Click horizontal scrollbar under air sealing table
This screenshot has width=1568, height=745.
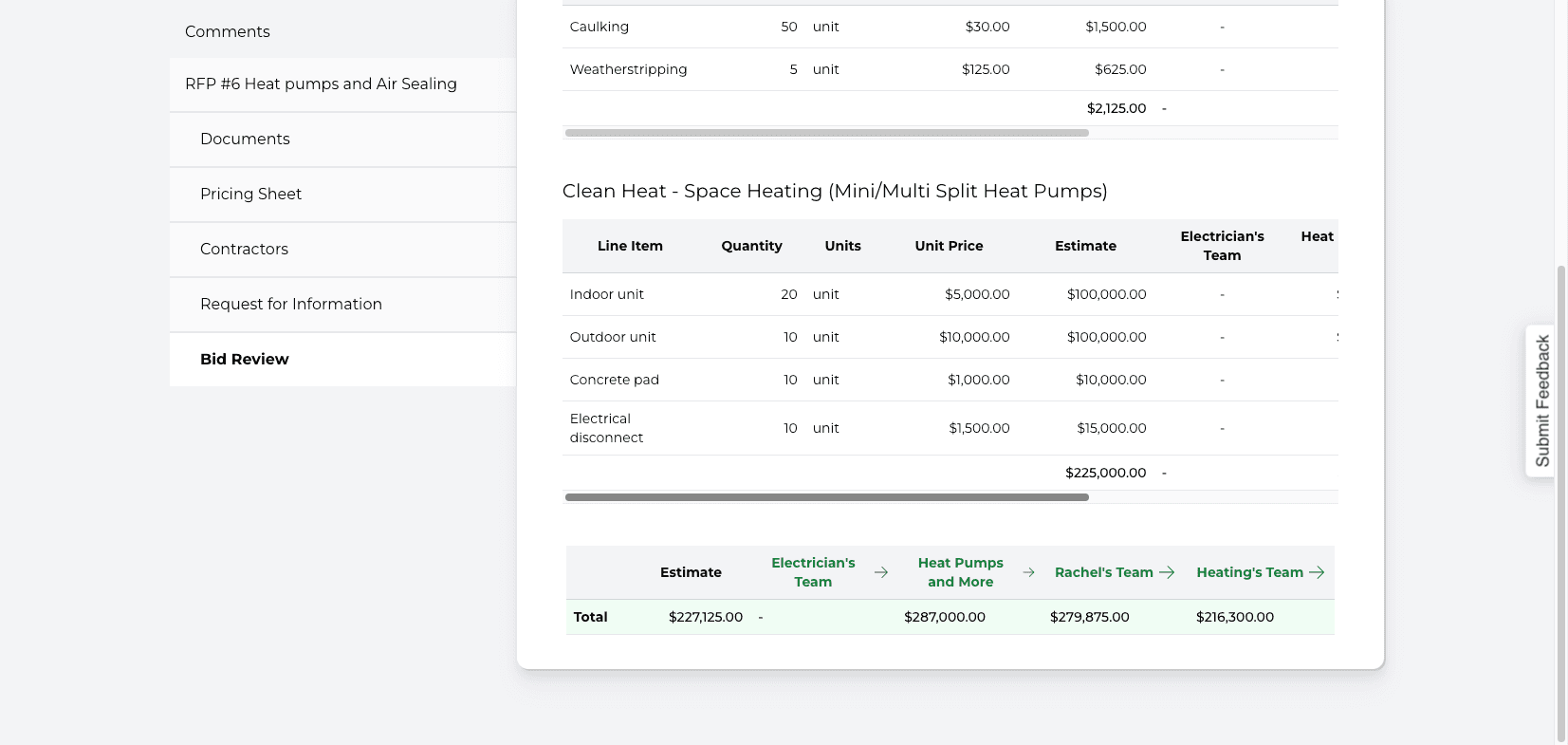click(x=826, y=133)
